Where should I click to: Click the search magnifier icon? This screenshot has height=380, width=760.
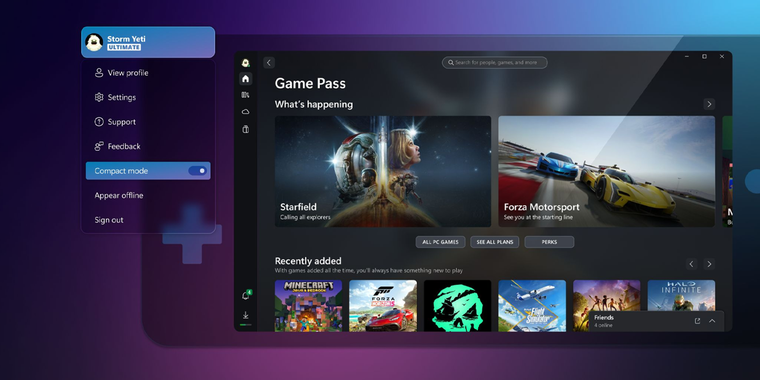click(451, 63)
